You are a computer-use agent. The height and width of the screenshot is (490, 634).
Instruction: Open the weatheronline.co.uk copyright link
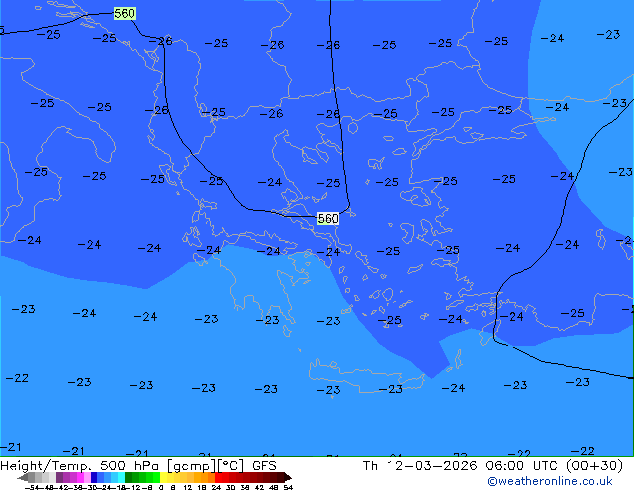550,481
